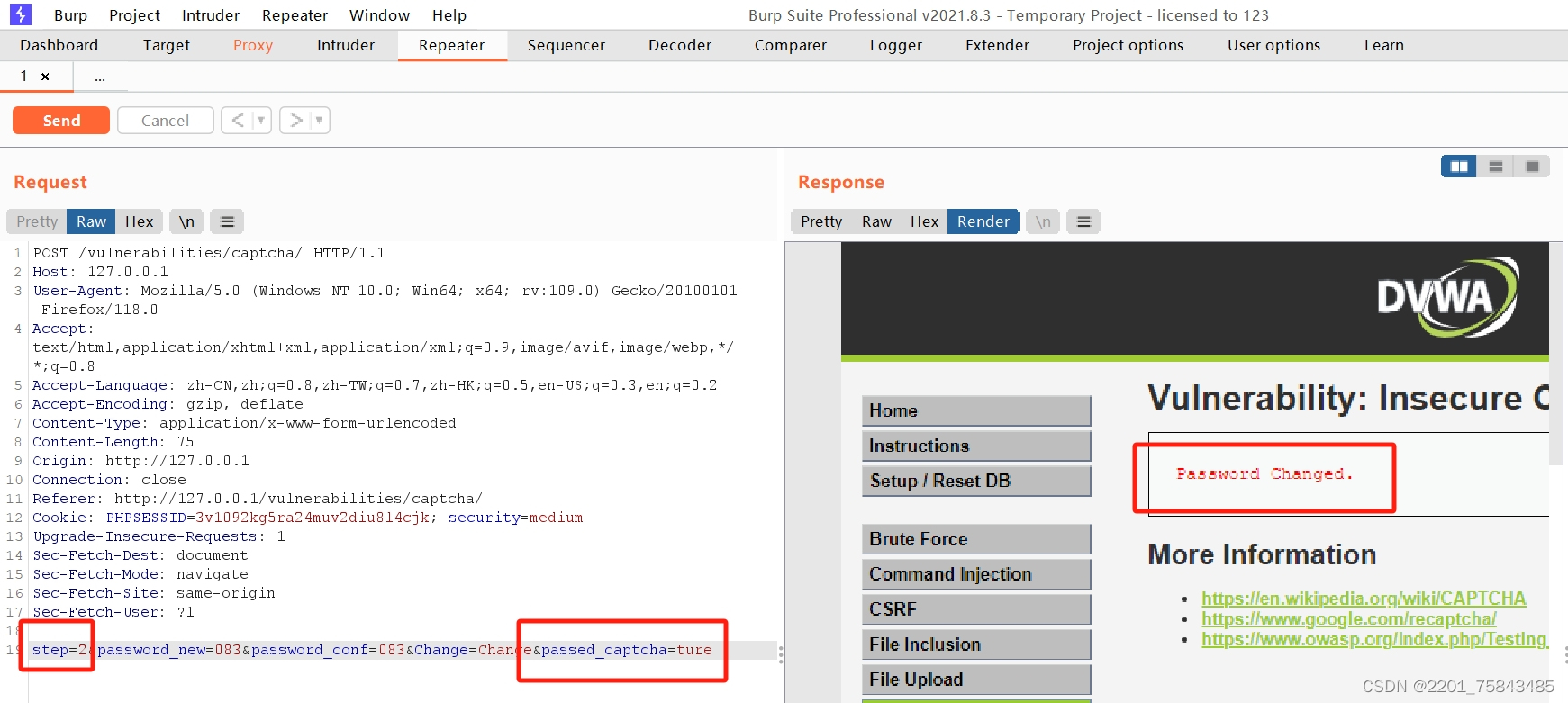Open Request message options menu icon

pos(227,221)
